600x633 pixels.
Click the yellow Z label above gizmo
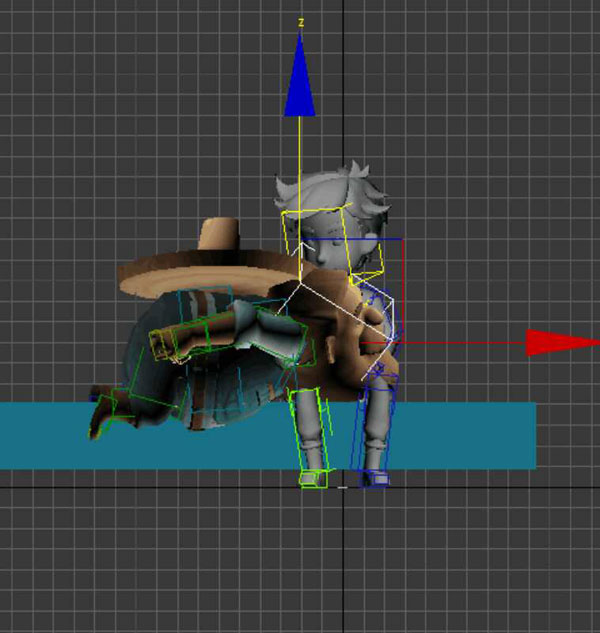[x=301, y=23]
